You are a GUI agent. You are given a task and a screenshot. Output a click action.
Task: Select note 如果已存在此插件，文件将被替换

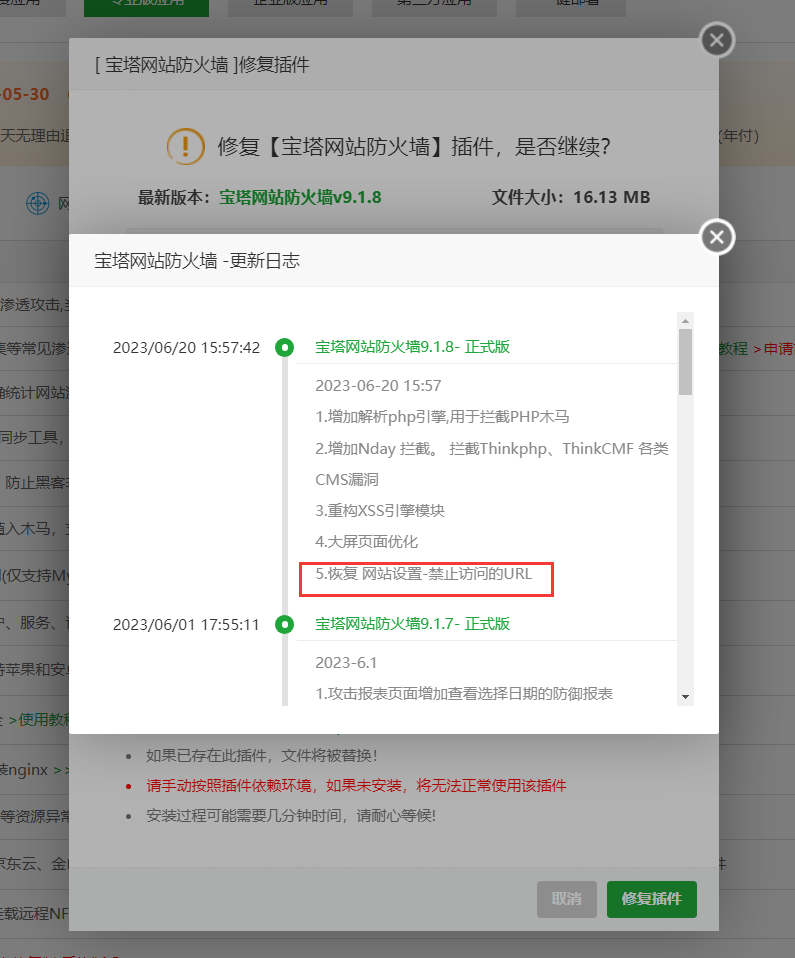pyautogui.click(x=262, y=756)
